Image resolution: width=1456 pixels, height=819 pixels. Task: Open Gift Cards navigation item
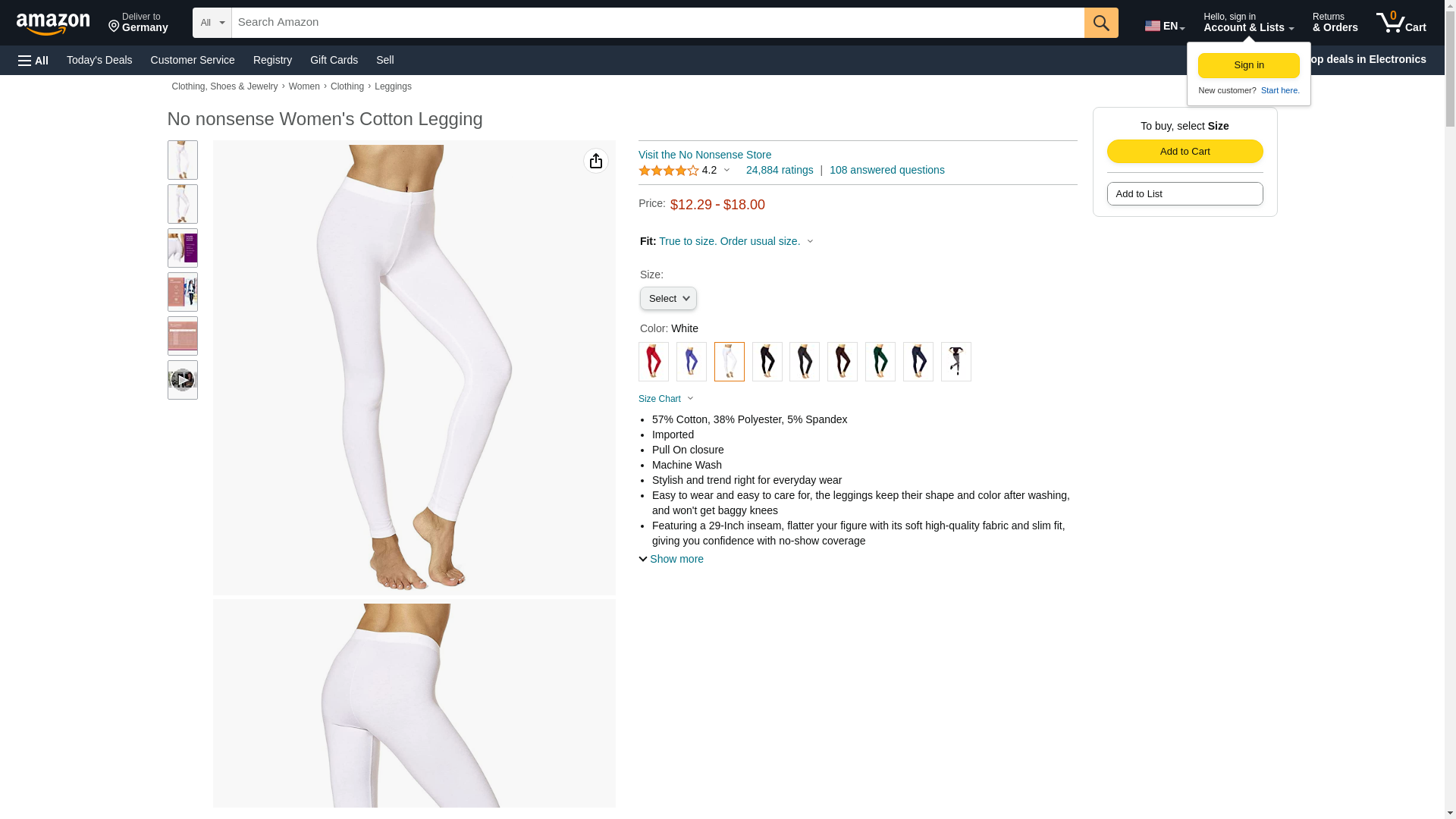coord(334,60)
